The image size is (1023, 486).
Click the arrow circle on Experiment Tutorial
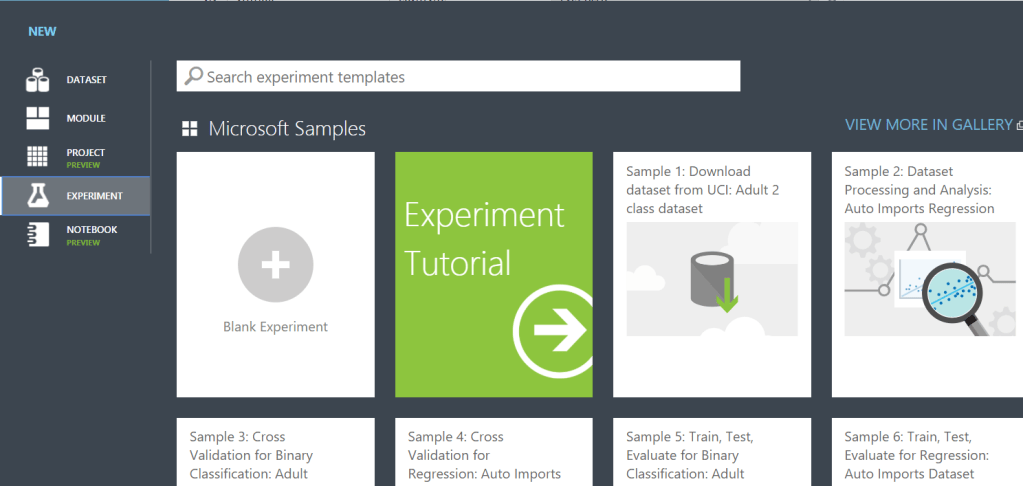coord(553,329)
